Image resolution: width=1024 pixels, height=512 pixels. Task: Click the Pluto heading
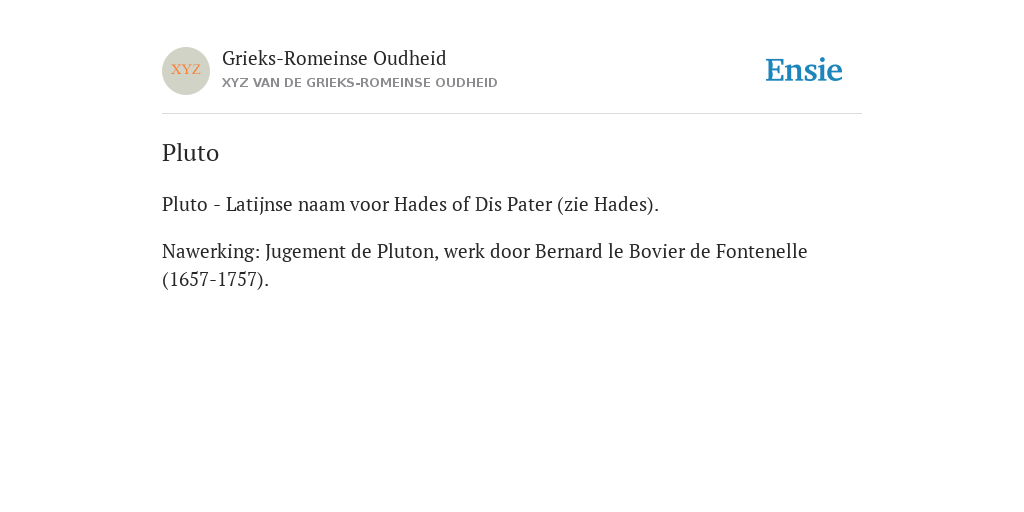[191, 153]
